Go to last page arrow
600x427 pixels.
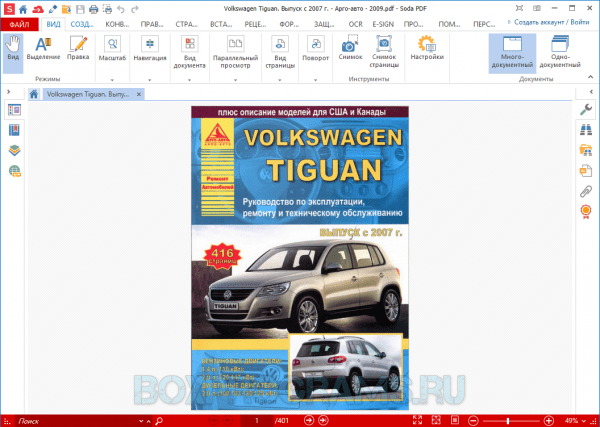click(x=323, y=420)
